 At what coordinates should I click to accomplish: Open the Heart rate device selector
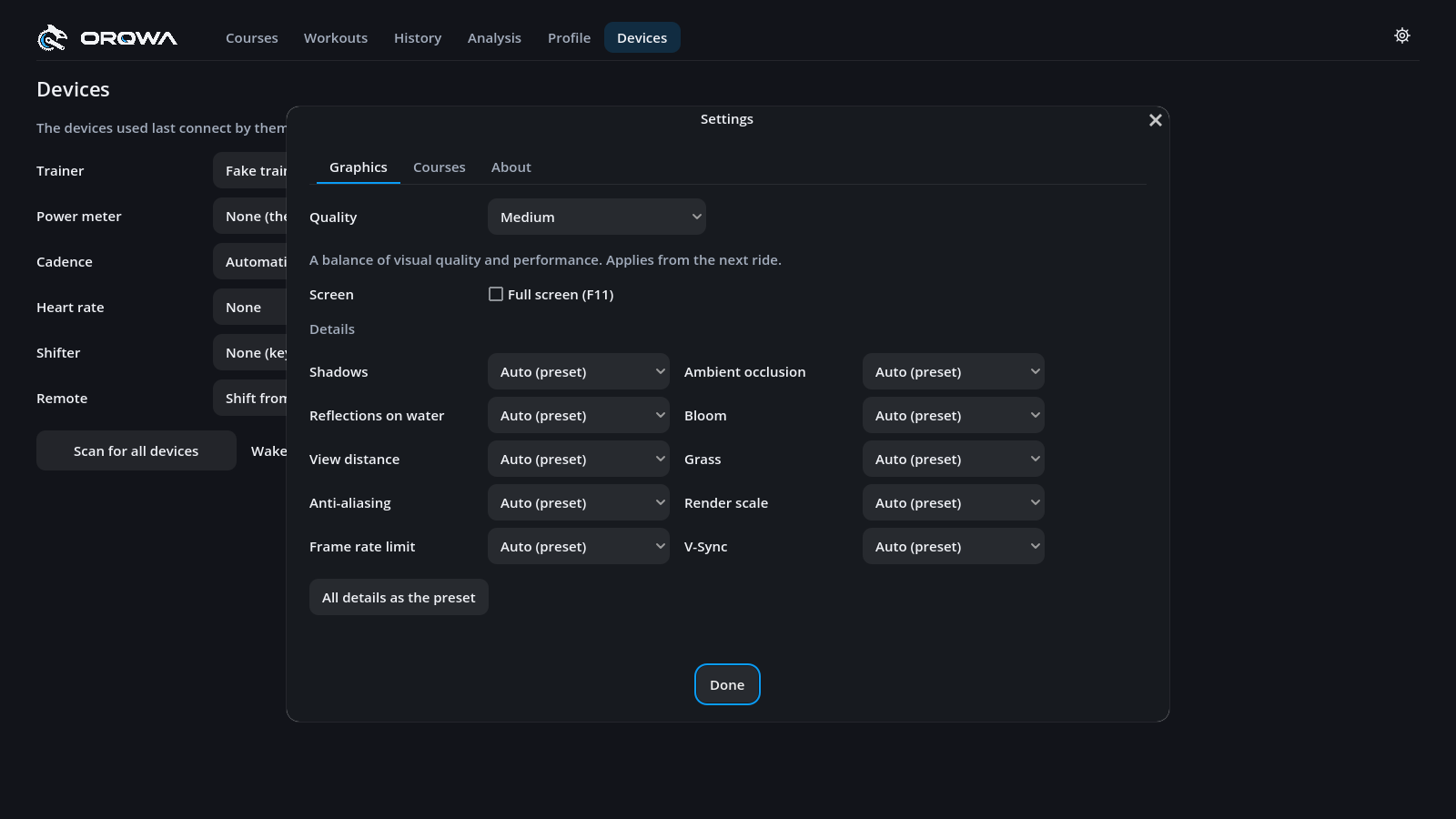[x=250, y=307]
